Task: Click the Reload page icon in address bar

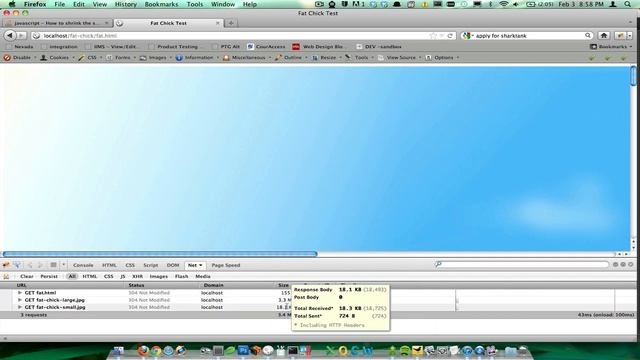Action: coord(450,36)
